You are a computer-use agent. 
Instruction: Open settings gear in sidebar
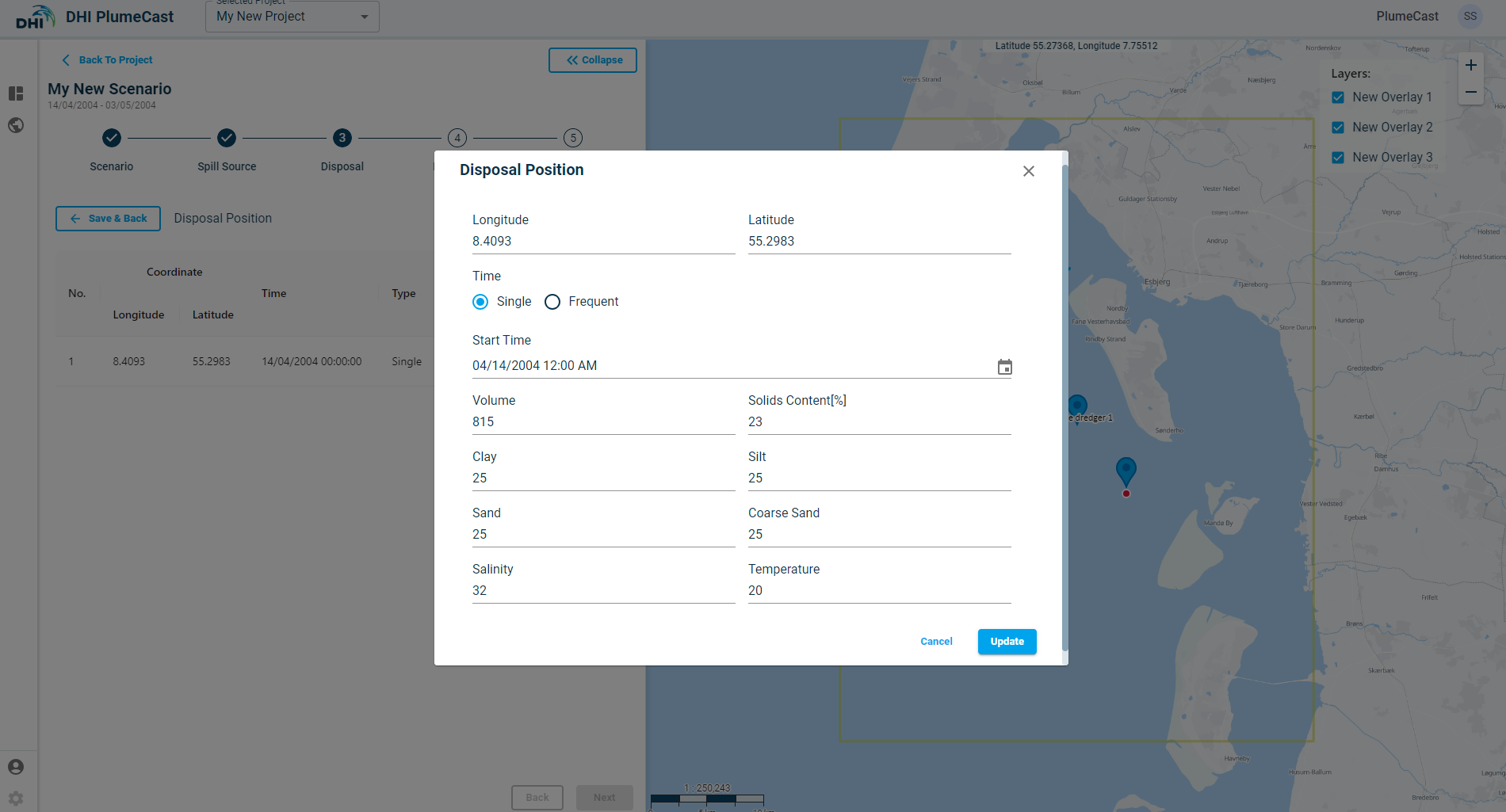(x=16, y=798)
